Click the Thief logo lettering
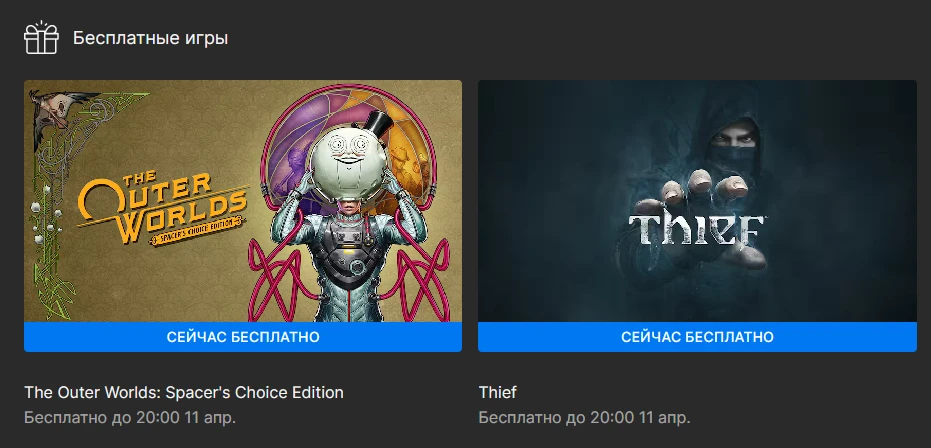 point(696,231)
